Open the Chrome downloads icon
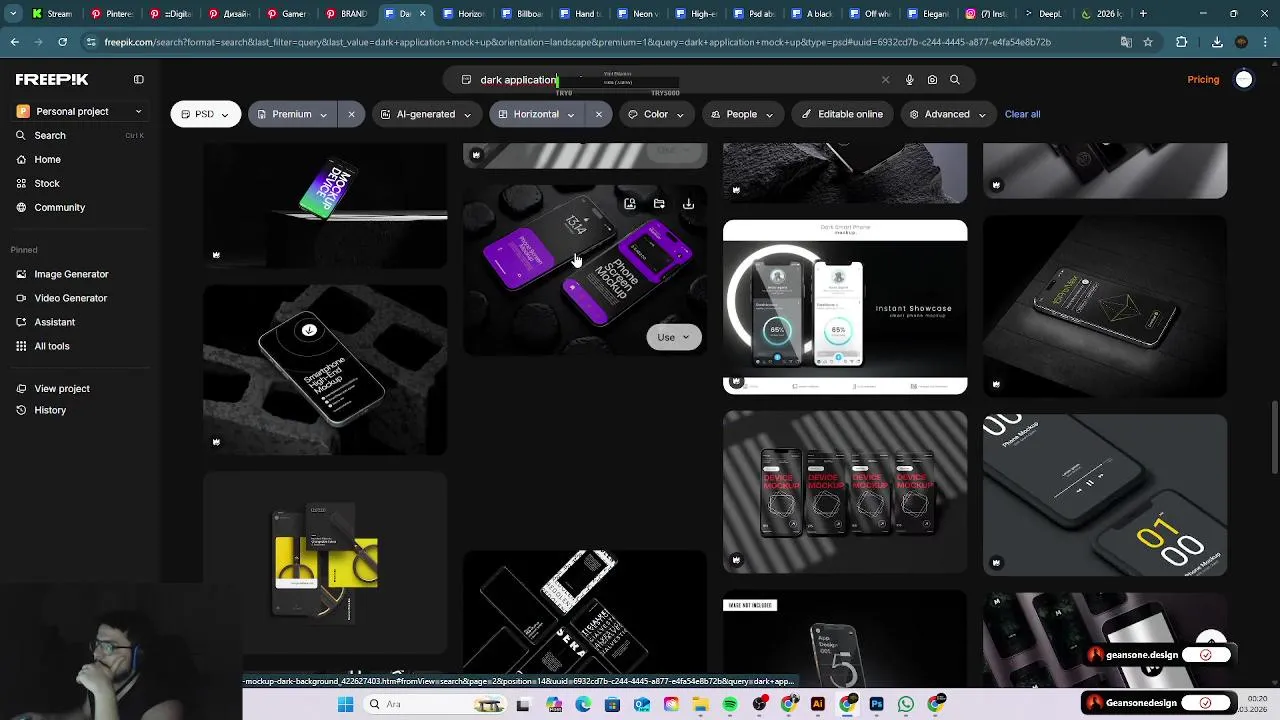Viewport: 1280px width, 720px height. 1217,42
